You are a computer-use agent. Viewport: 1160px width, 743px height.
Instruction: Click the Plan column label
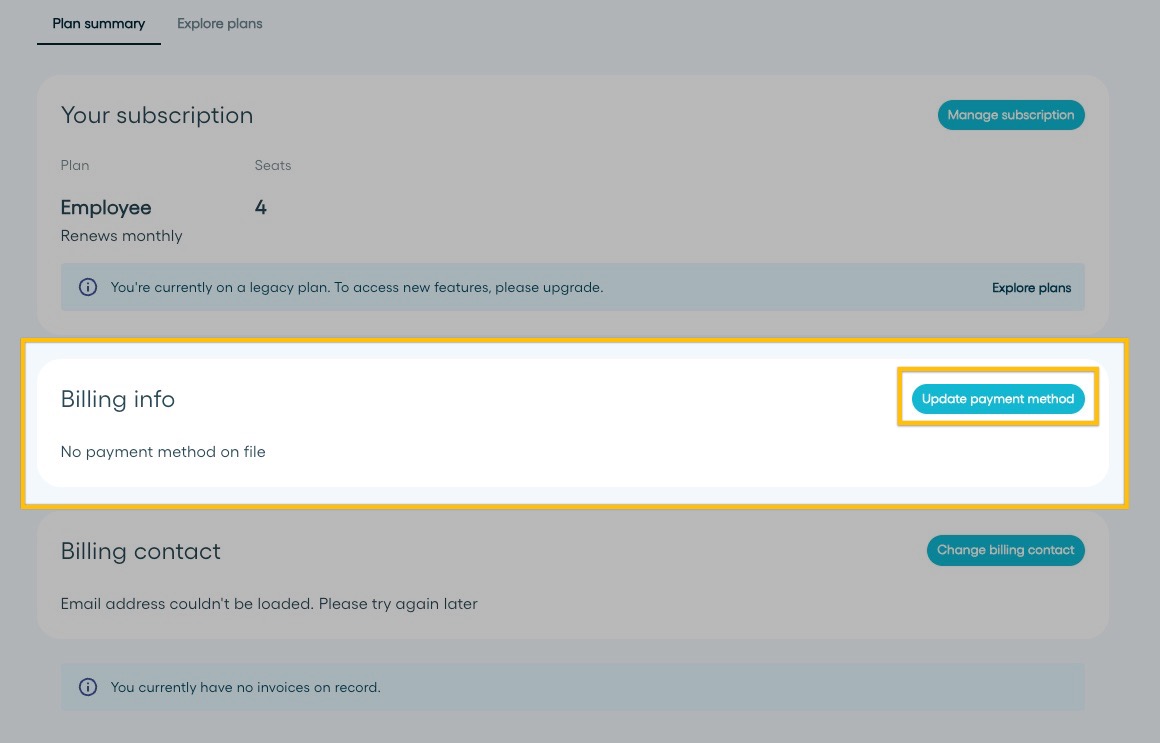coord(75,165)
